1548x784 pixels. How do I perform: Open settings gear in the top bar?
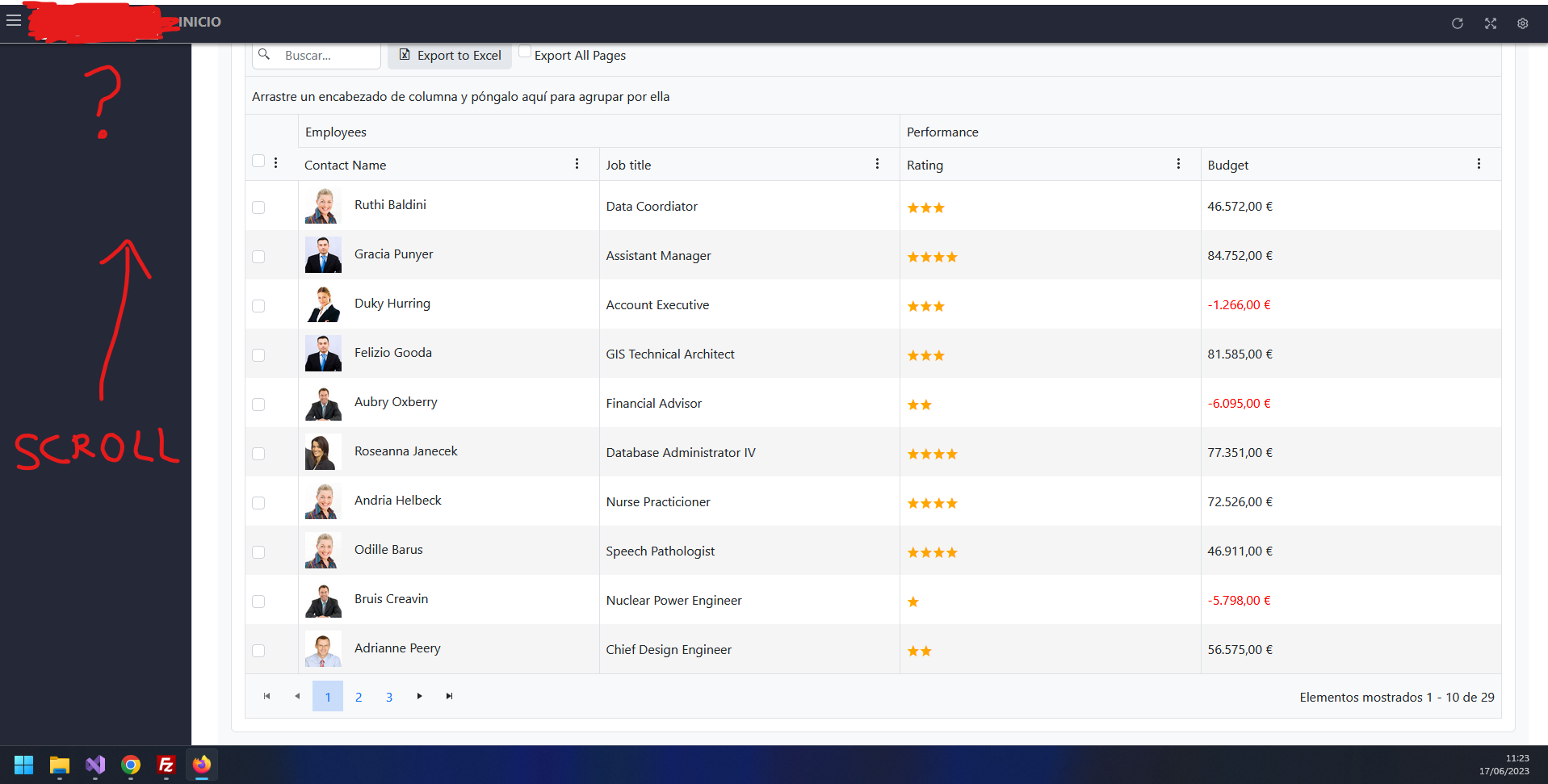pos(1523,23)
